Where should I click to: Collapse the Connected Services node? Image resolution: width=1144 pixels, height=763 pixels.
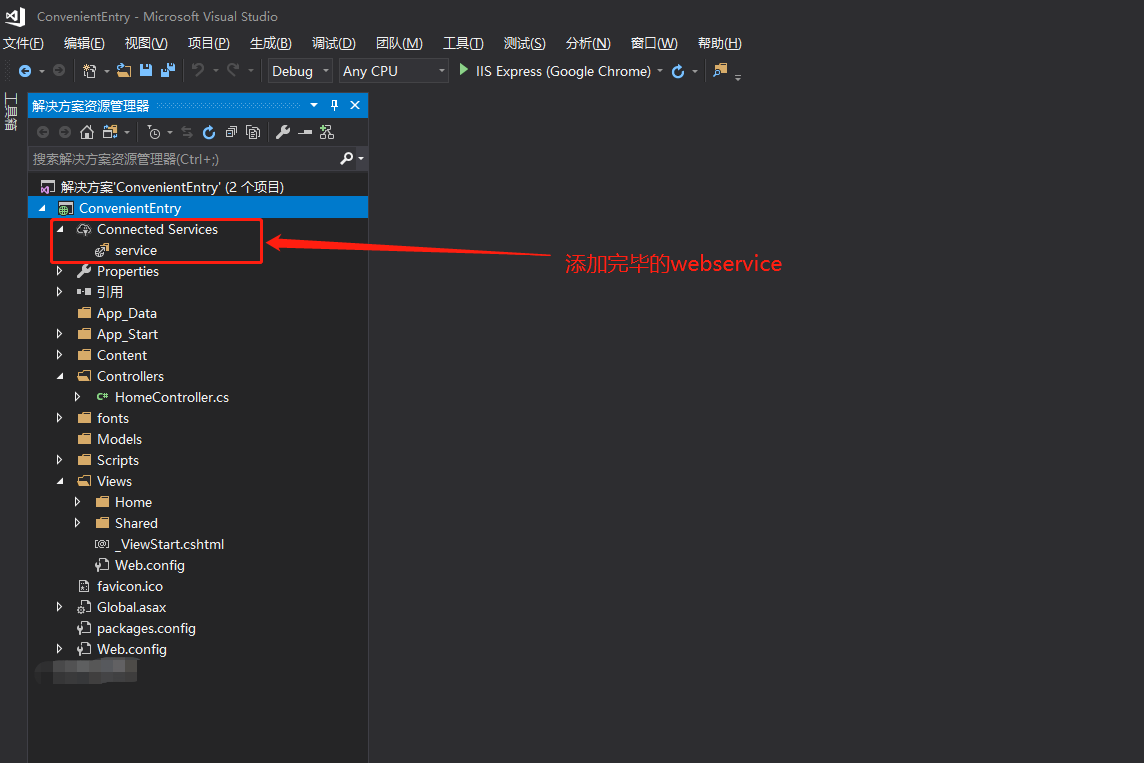coord(60,229)
